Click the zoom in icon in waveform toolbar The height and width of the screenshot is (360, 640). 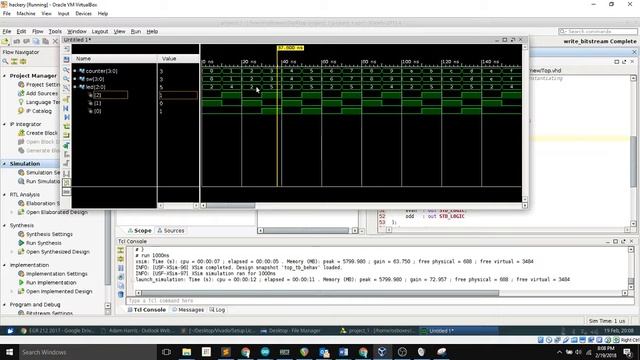click(67, 70)
